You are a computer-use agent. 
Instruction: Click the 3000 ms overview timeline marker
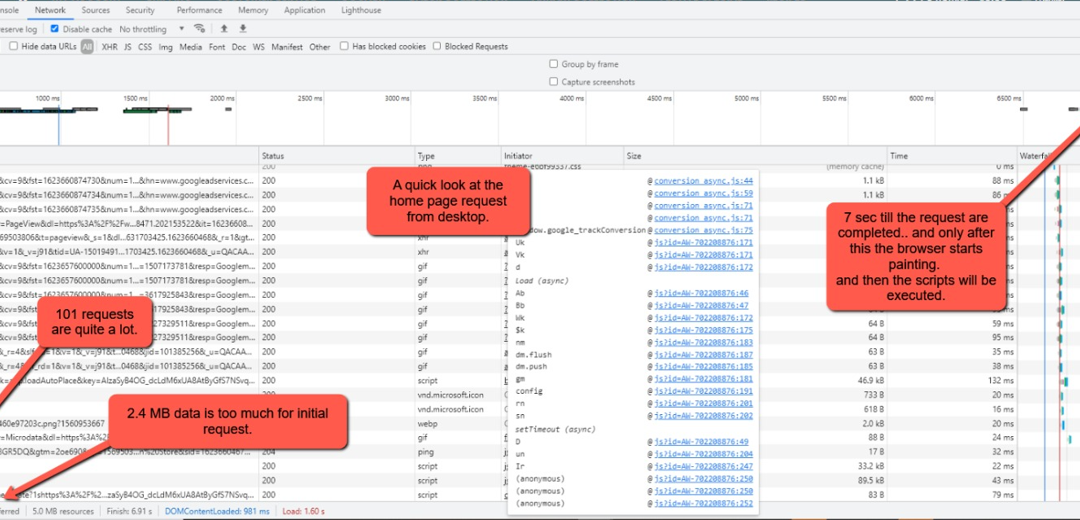(x=397, y=99)
